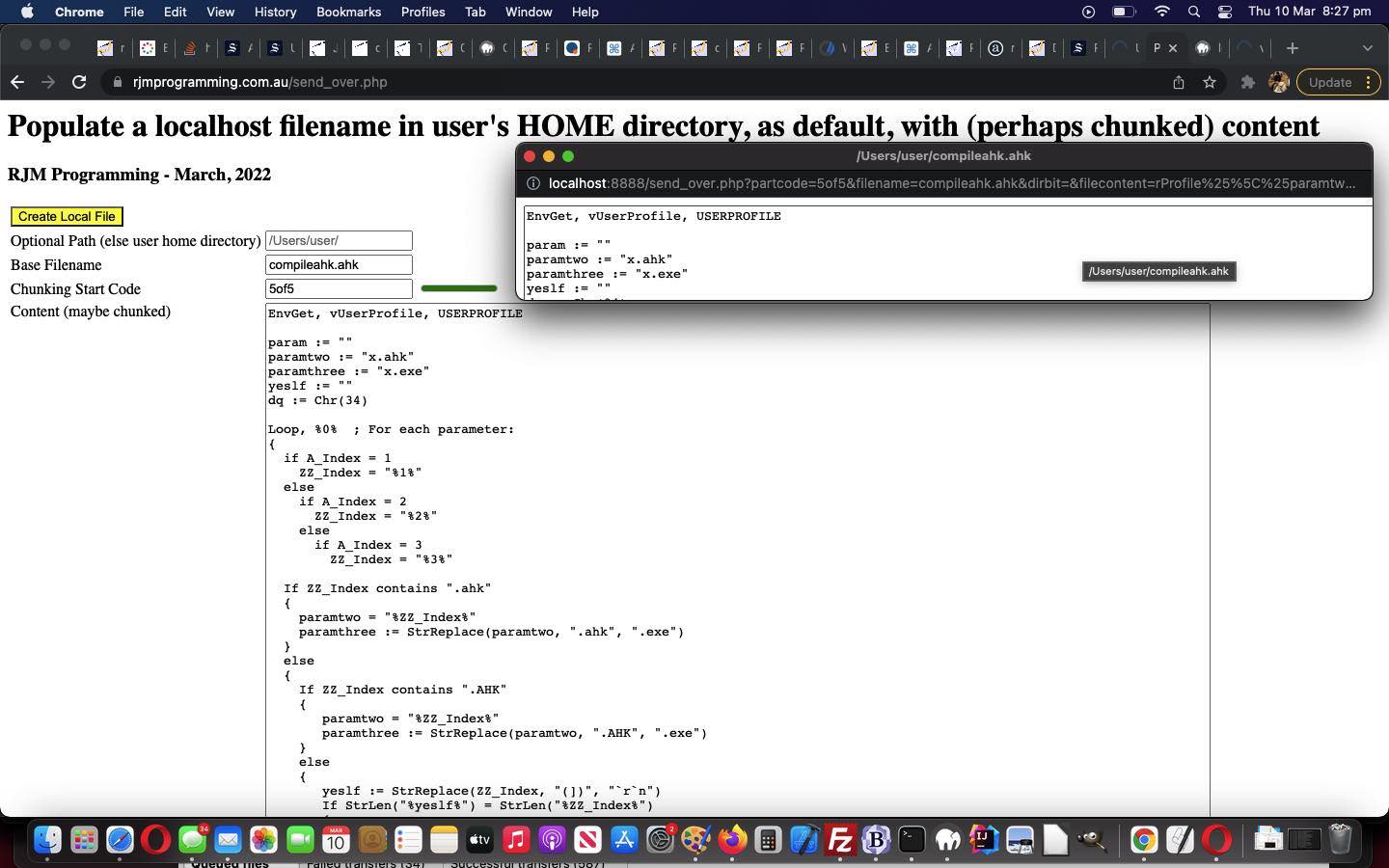
Task: Open the Bookmarks menu in the menu bar
Action: click(348, 12)
